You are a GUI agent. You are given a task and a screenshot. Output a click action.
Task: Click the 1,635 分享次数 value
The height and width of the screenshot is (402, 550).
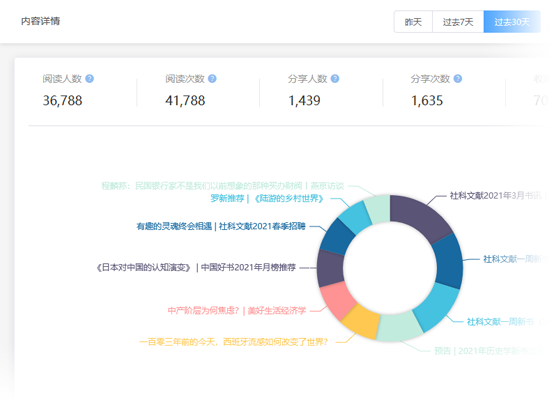(x=427, y=101)
